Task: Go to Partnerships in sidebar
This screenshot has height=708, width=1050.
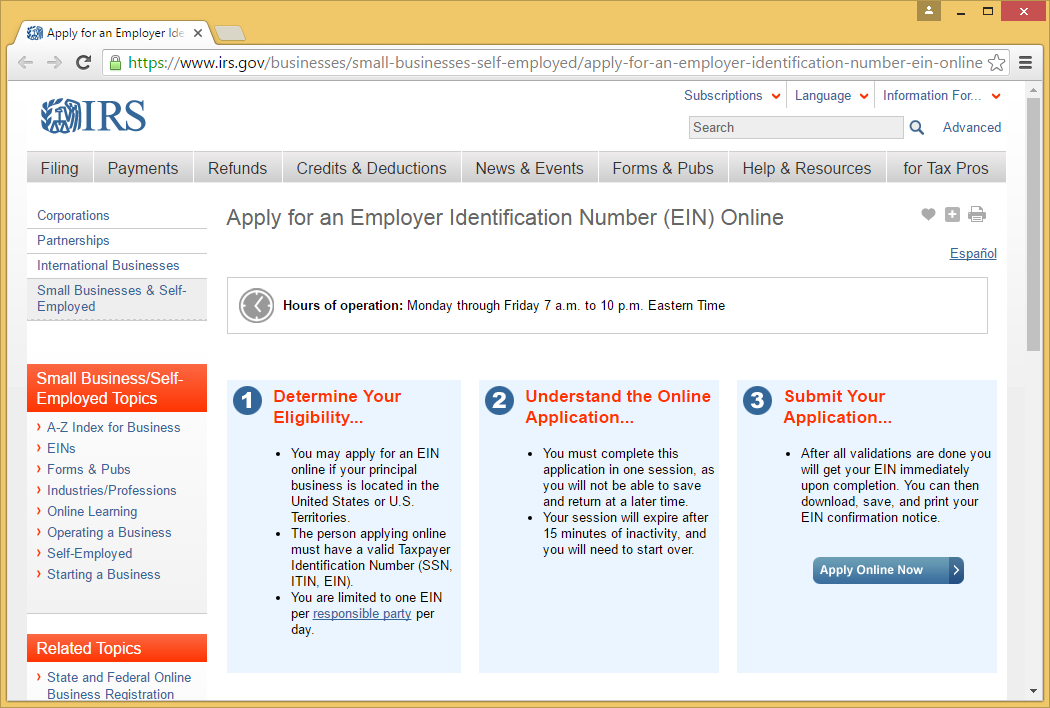Action: coord(73,240)
